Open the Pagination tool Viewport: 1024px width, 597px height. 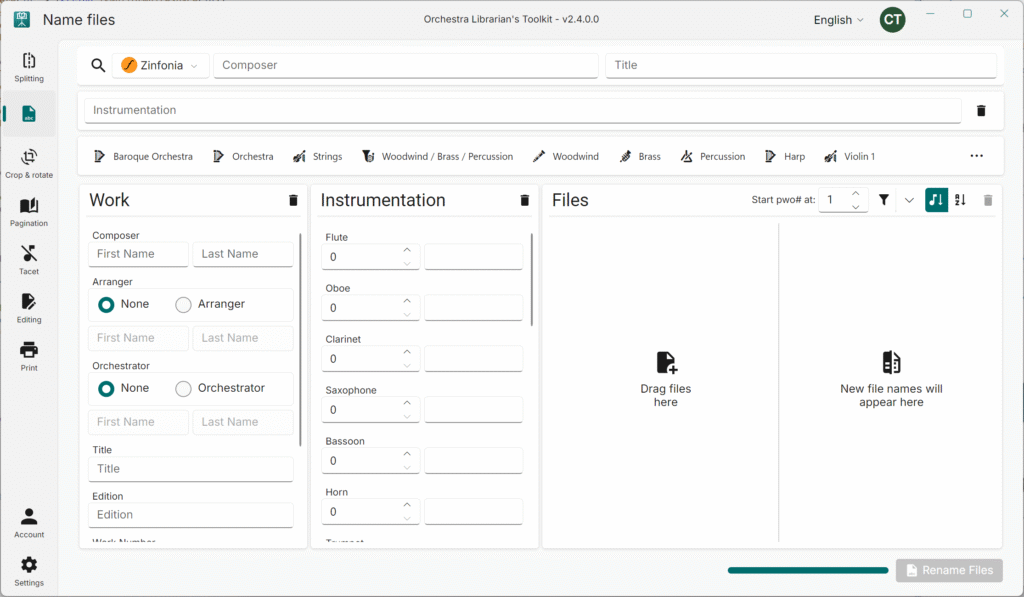click(29, 211)
